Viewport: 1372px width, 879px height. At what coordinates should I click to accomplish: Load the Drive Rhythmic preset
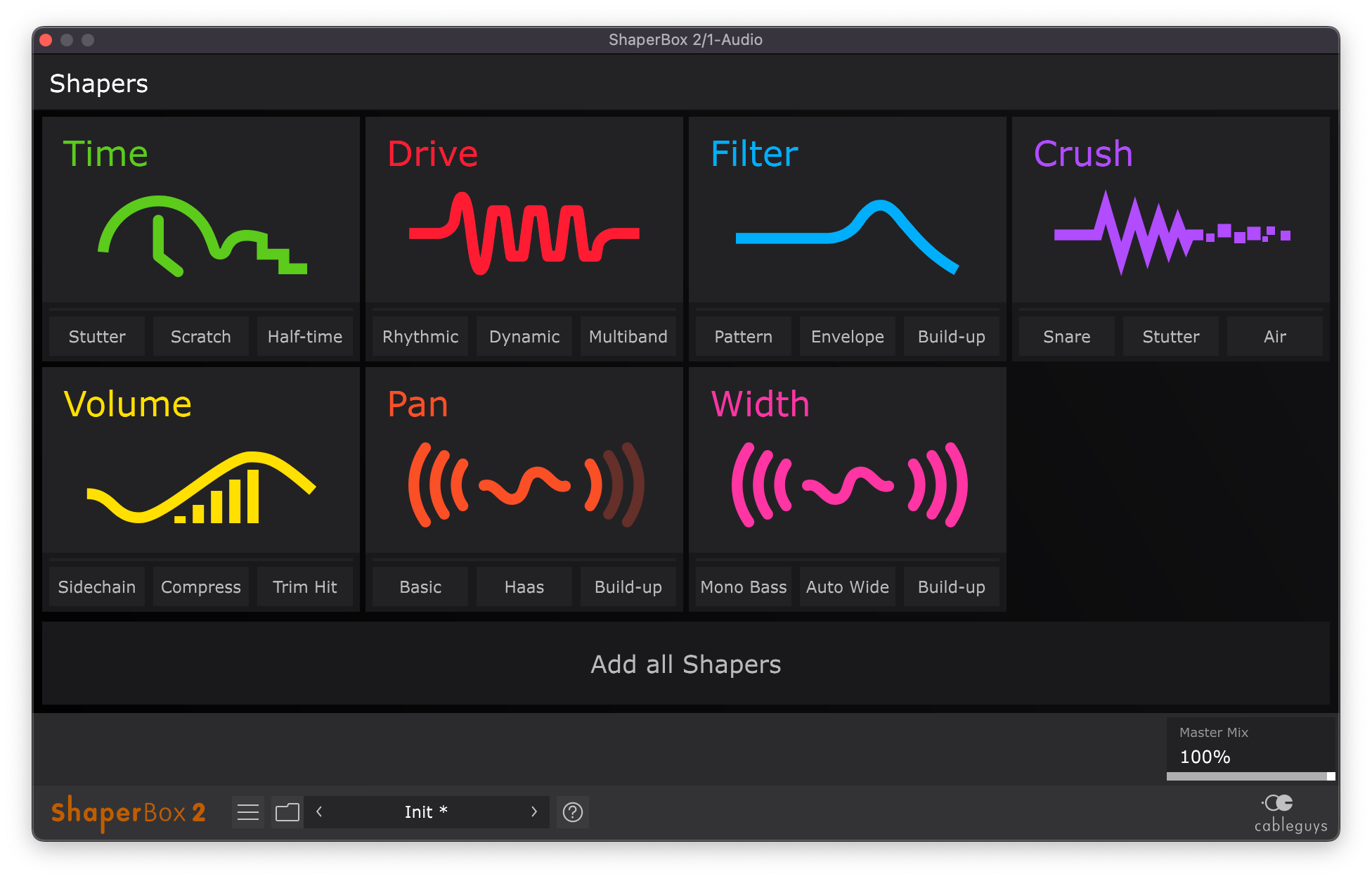tap(420, 336)
